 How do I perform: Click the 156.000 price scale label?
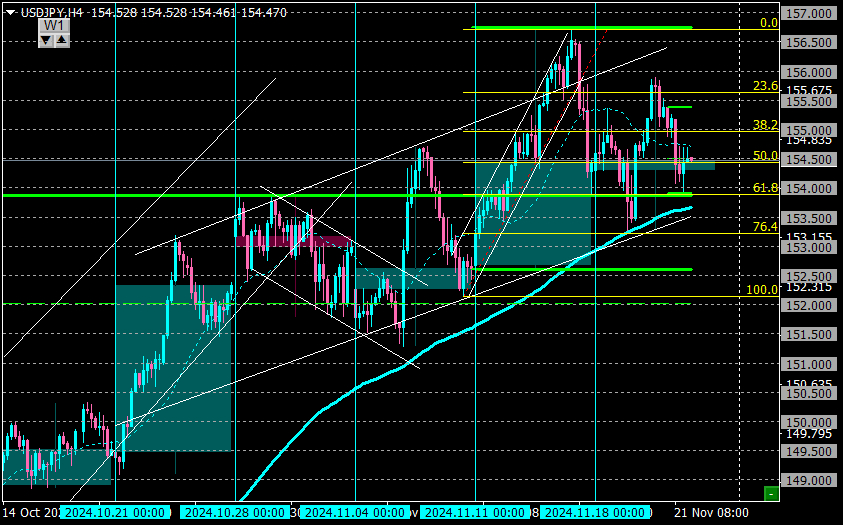click(x=809, y=72)
